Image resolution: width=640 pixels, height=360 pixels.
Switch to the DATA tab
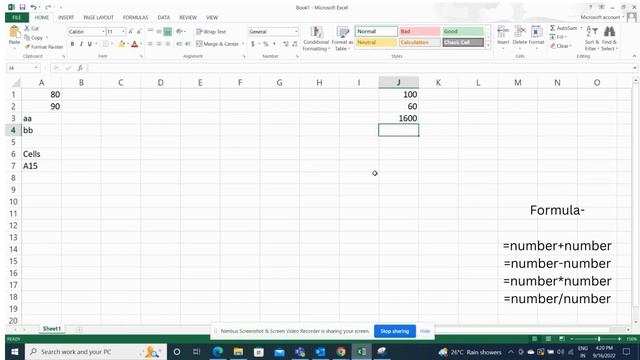(164, 18)
